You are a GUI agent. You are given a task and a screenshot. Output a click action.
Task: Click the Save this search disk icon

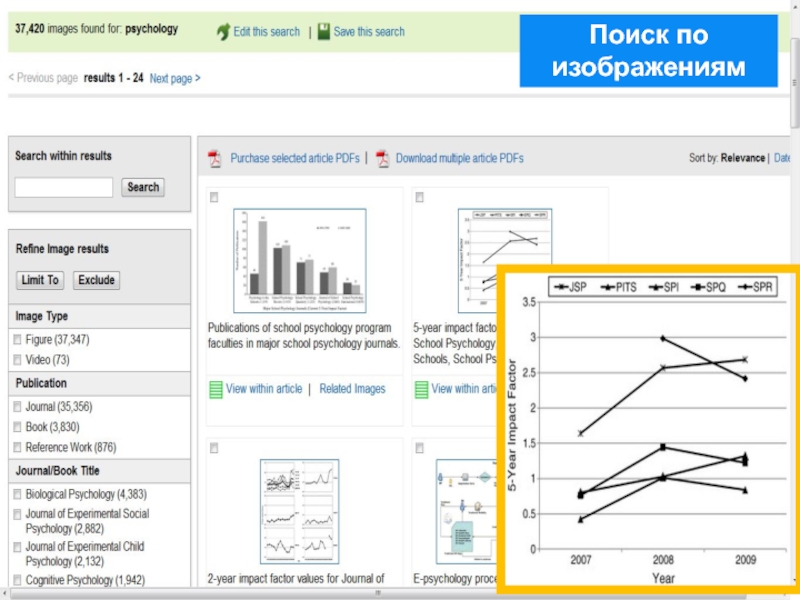(x=322, y=32)
